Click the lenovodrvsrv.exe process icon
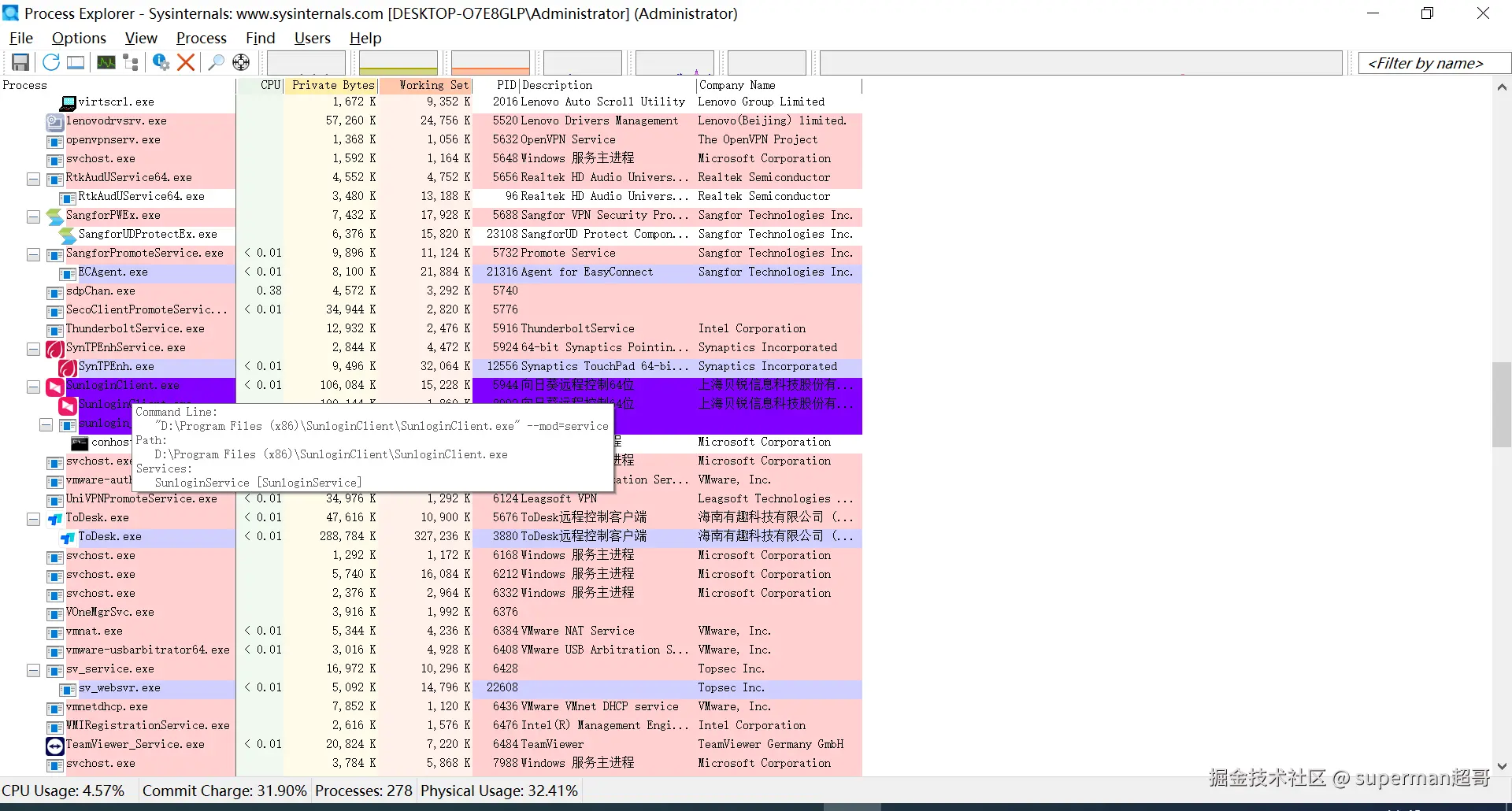The height and width of the screenshot is (811, 1512). click(55, 121)
